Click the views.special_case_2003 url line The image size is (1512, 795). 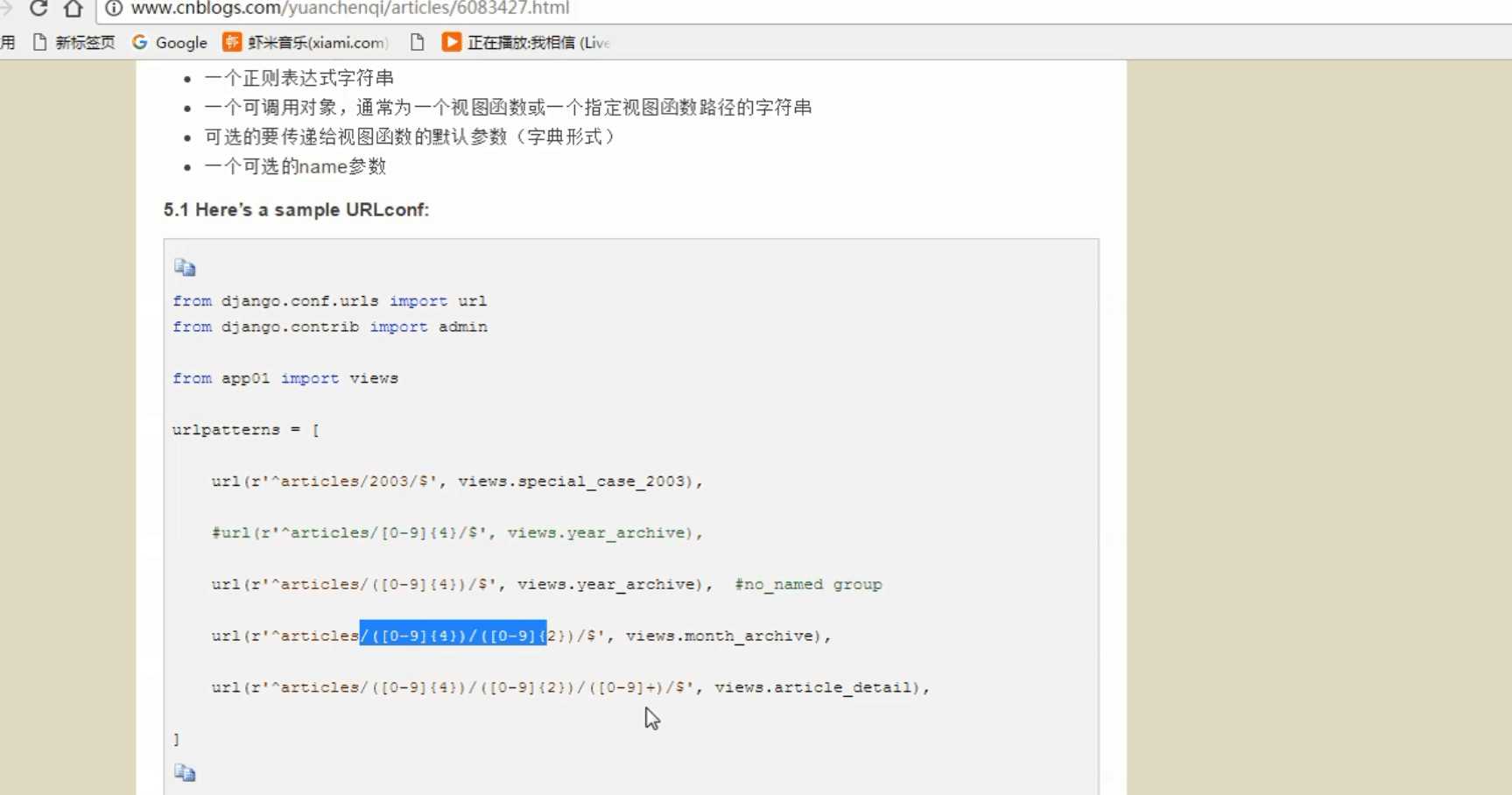[456, 482]
